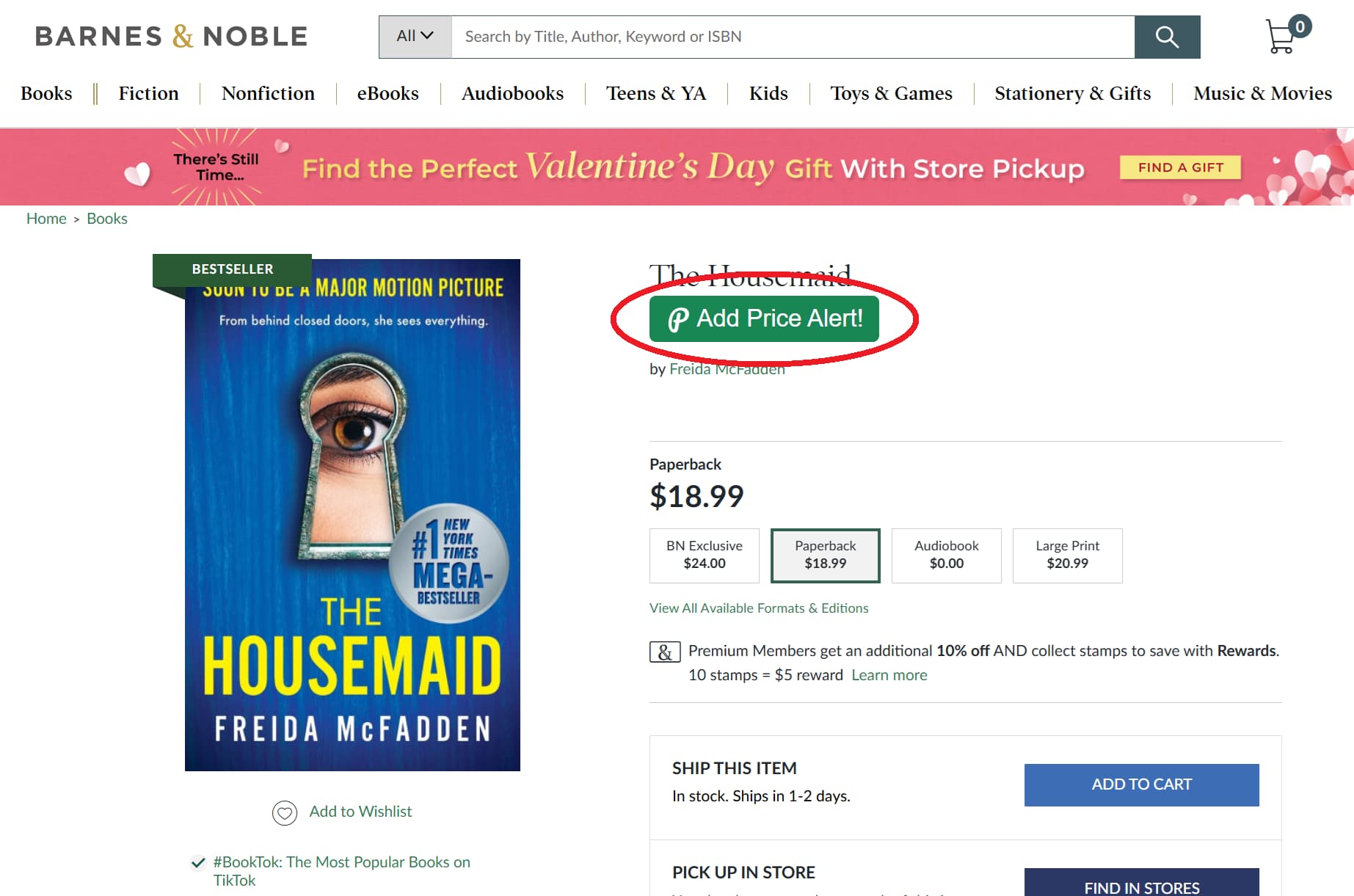
Task: Click FIND A GIFT in the Valentine's banner
Action: [x=1179, y=167]
